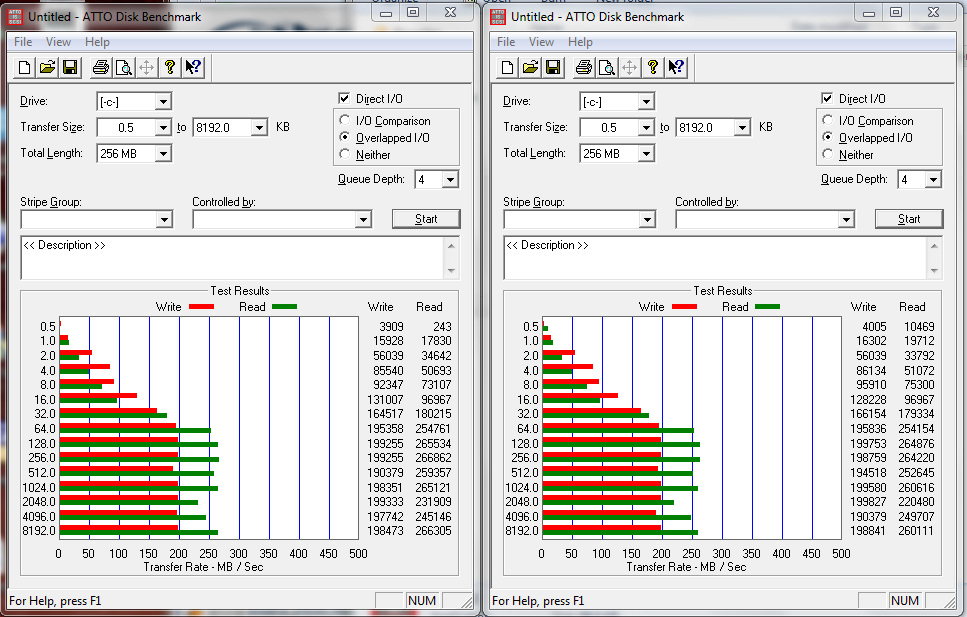Click green Read legend swatch, right window
This screenshot has height=617, width=967.
point(767,307)
